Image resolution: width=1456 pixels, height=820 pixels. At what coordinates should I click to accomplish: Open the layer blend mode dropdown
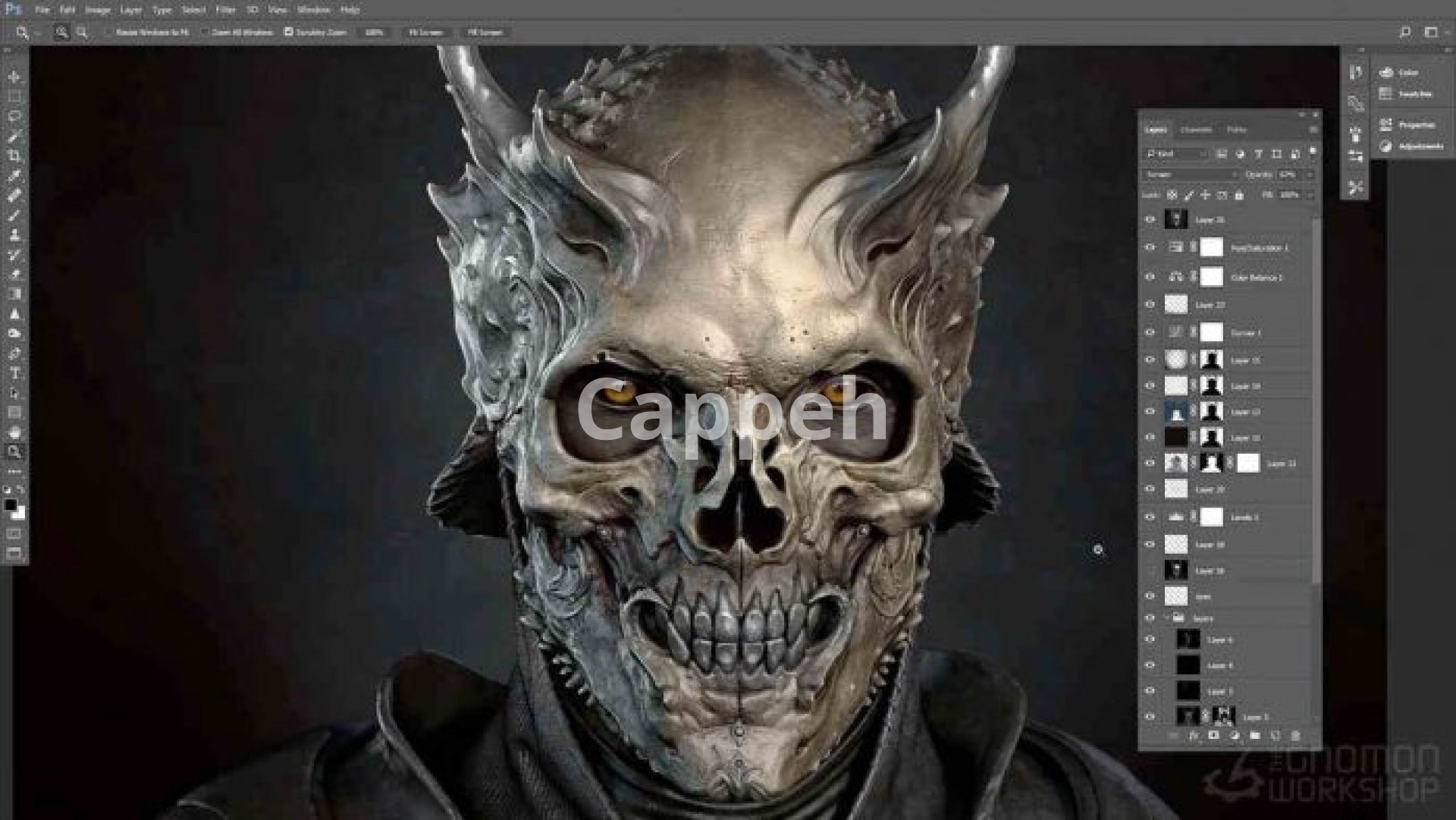(x=1190, y=174)
